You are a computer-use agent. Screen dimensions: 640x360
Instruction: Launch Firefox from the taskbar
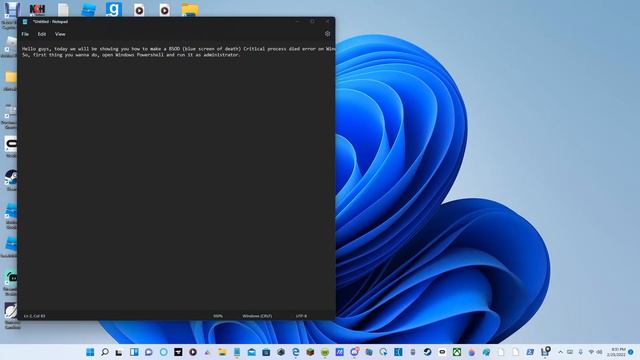point(471,352)
